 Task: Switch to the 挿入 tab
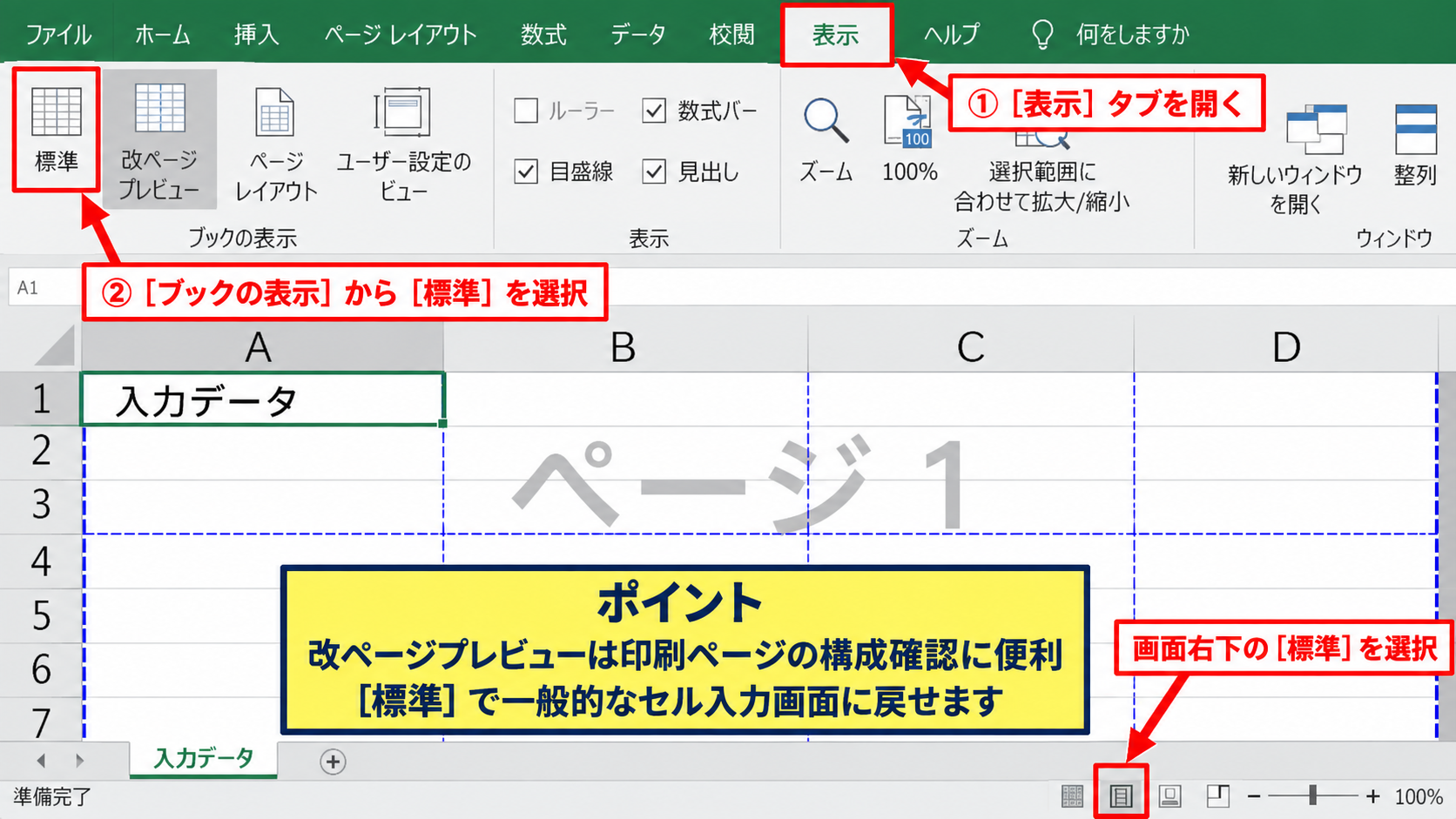256,35
